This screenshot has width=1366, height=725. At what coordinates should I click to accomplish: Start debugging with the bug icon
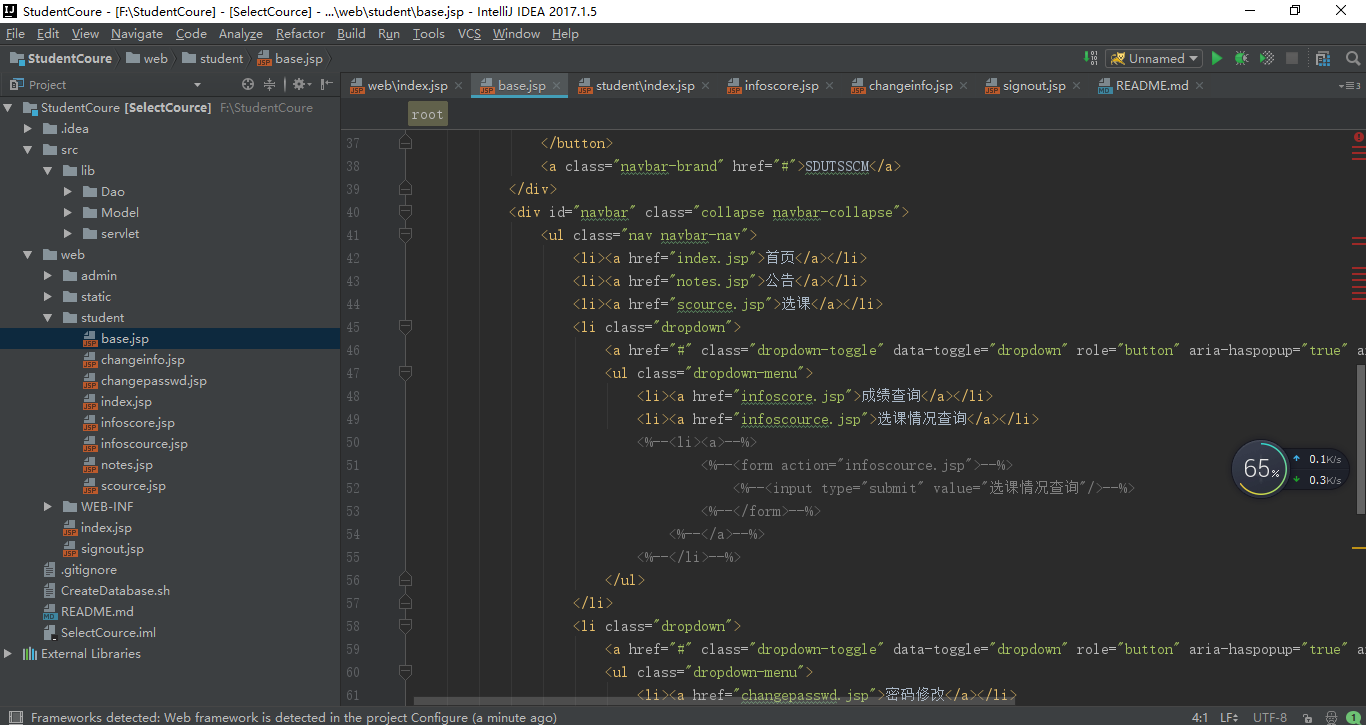[1241, 58]
